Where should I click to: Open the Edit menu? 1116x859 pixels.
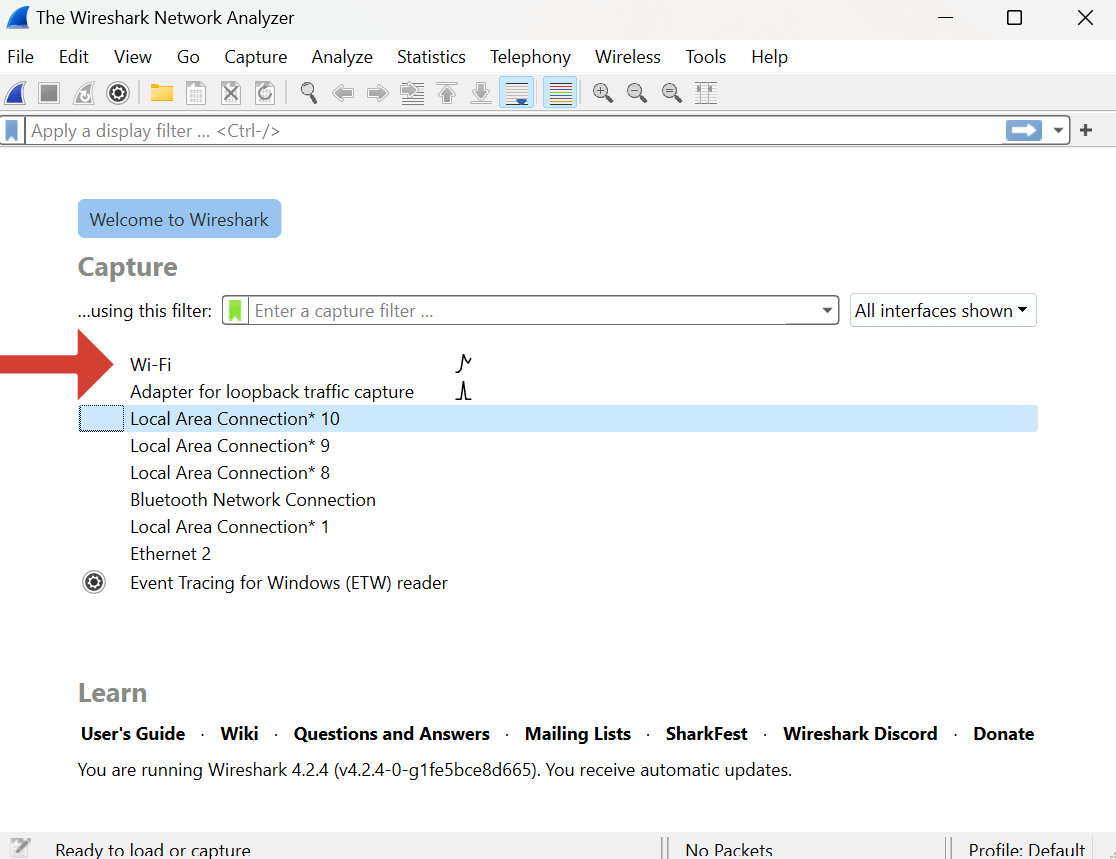[x=73, y=57]
